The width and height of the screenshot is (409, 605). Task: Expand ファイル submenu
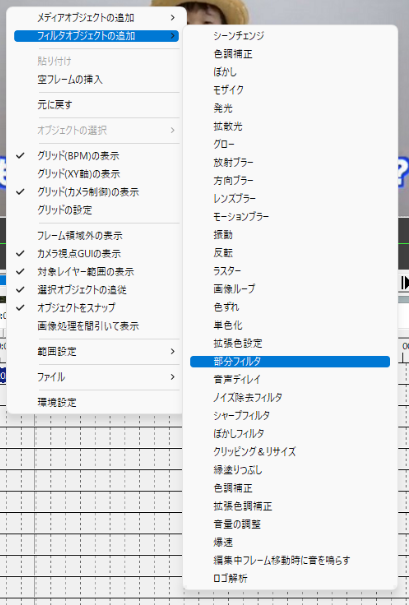(96, 377)
